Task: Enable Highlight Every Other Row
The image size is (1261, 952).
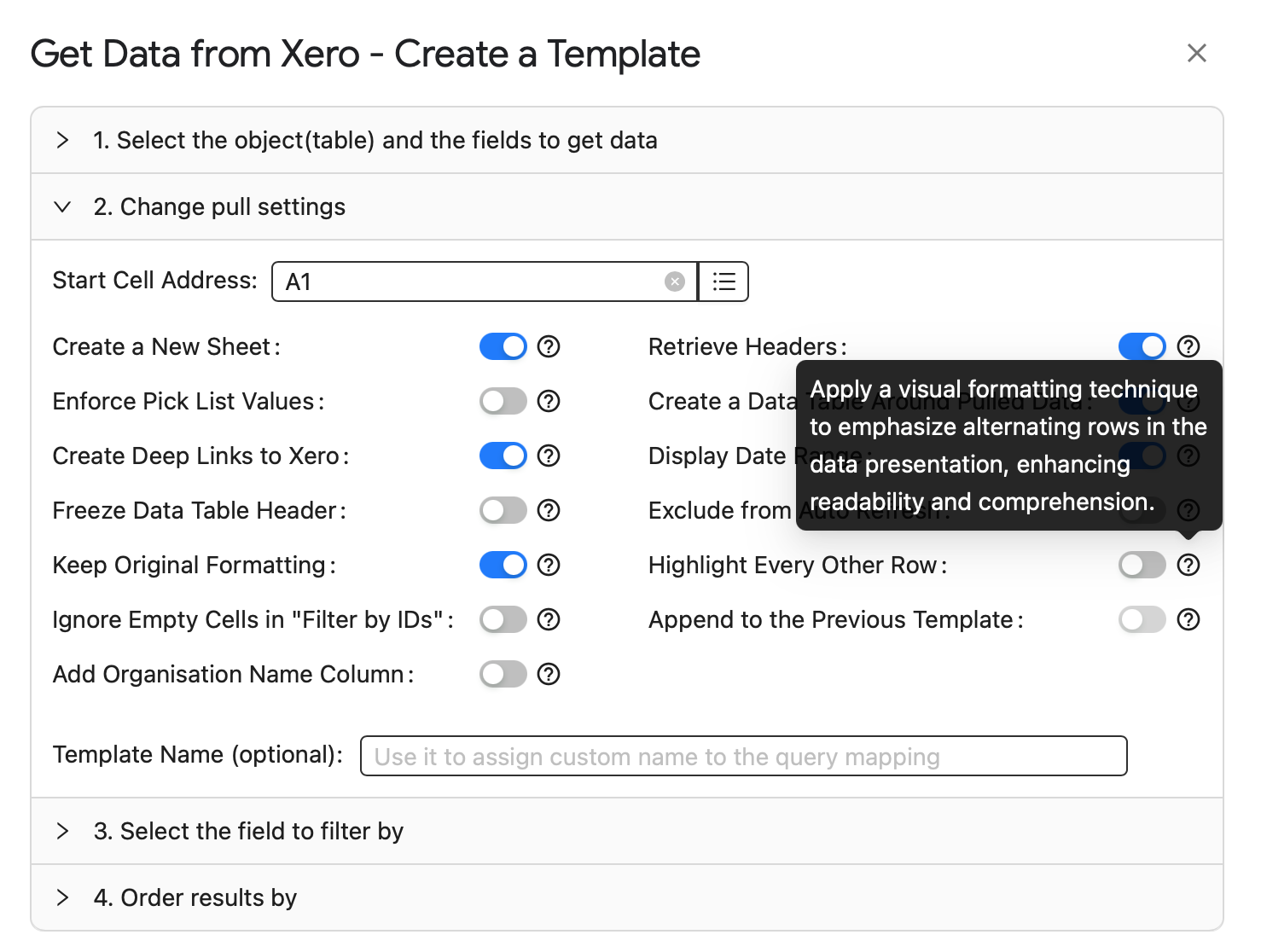Action: coord(1142,565)
